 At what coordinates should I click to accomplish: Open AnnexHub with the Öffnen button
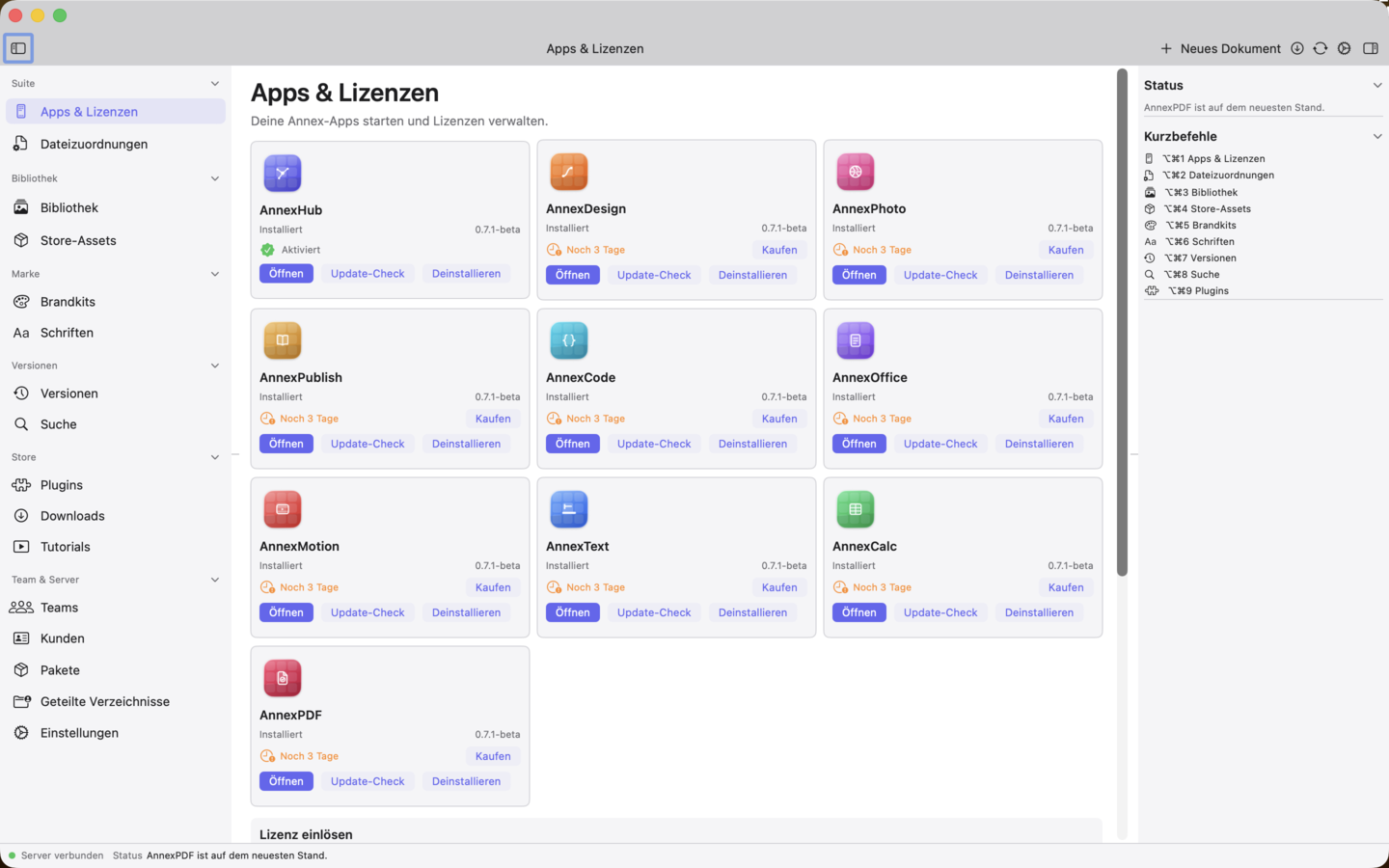(x=286, y=274)
